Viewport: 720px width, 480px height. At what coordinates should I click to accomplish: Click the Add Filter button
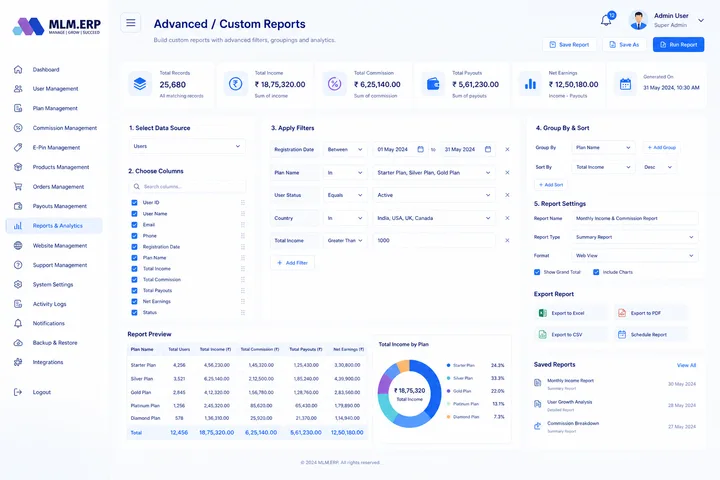pos(292,263)
